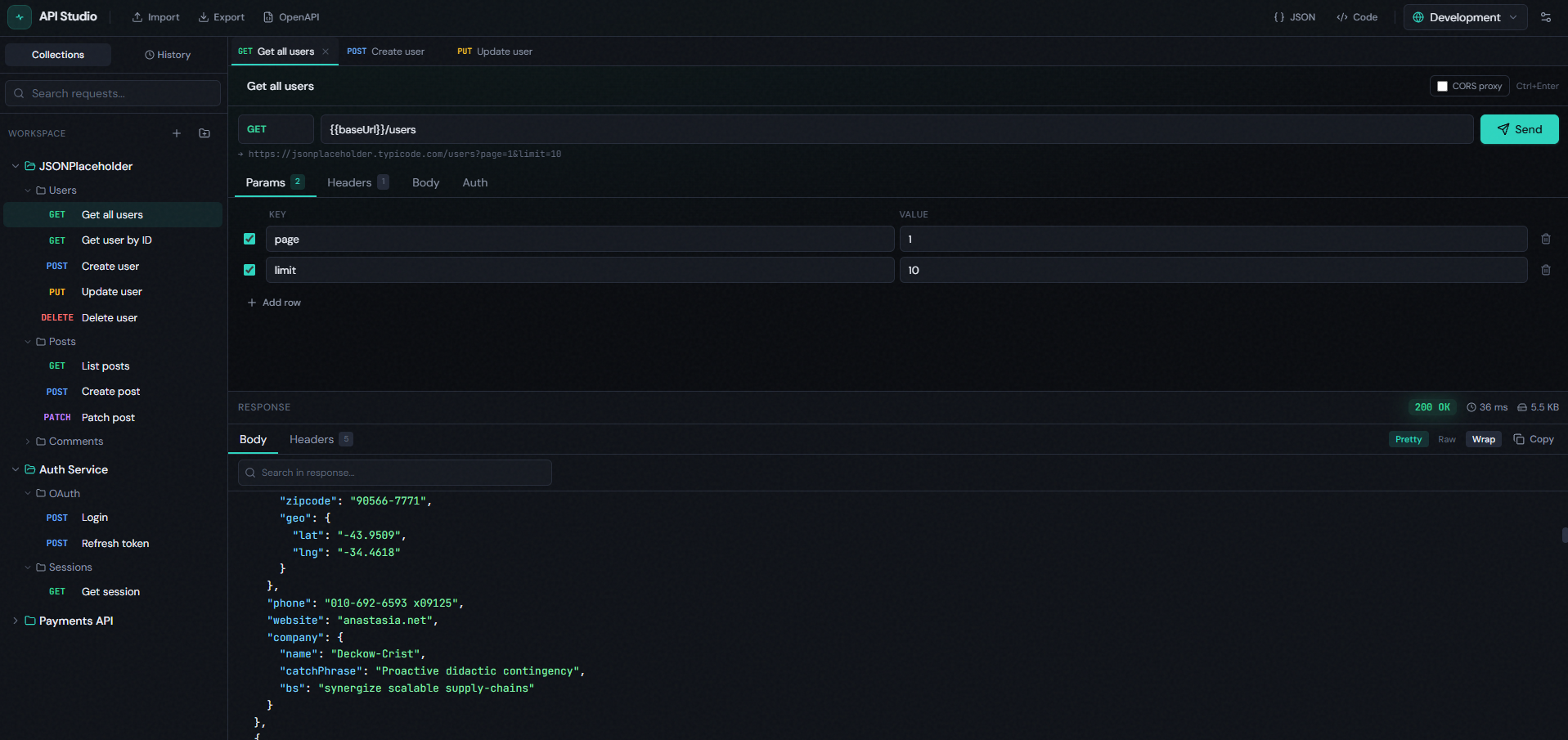The height and width of the screenshot is (740, 1568).
Task: Click the Search requests field
Action: [x=113, y=93]
